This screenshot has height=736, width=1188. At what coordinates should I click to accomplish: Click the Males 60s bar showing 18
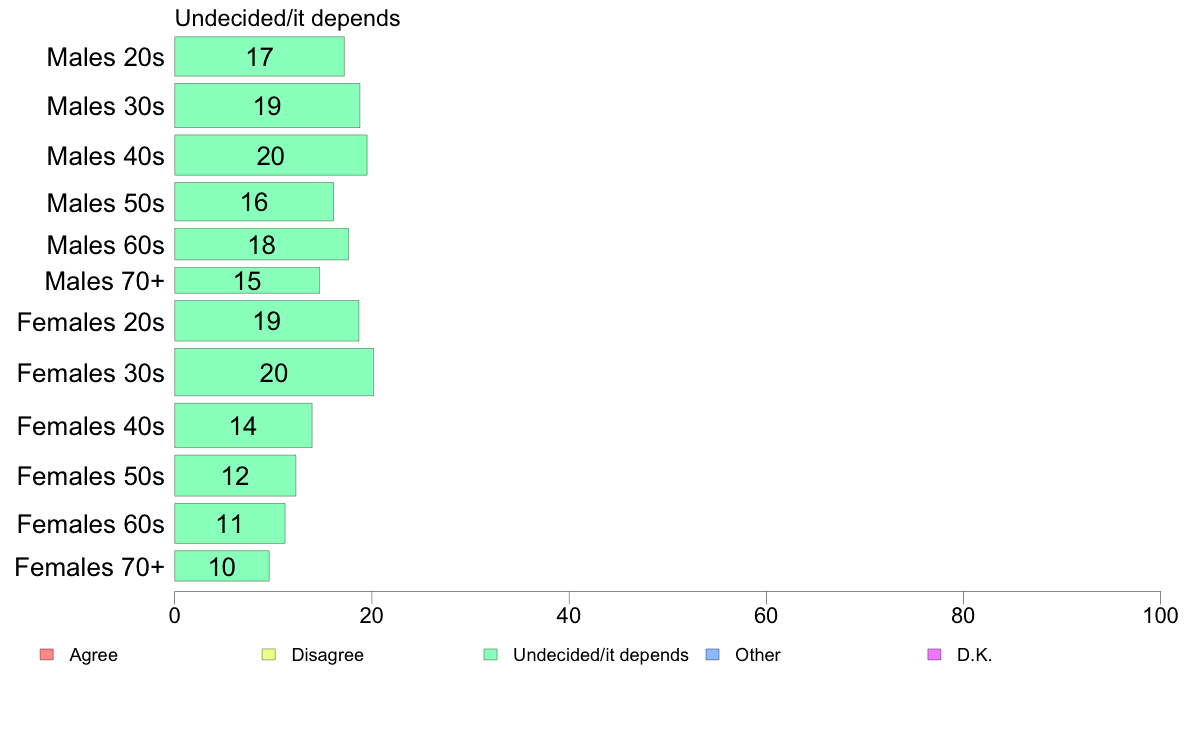click(261, 244)
